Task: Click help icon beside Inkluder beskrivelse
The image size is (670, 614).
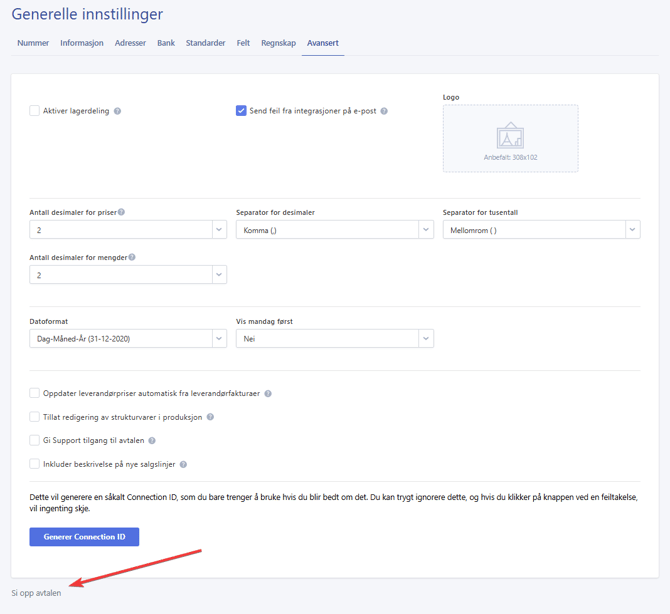Action: [x=184, y=464]
